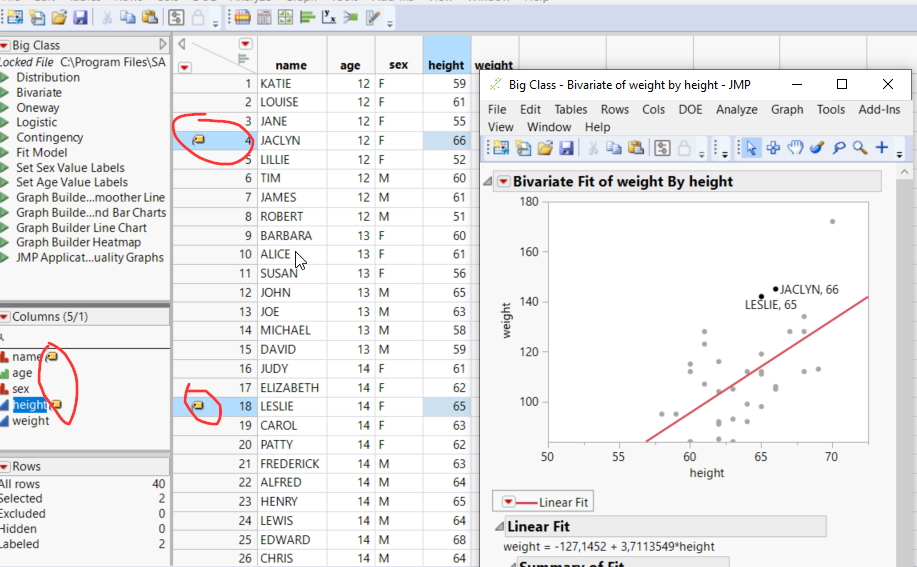Select the hand grabber tool
Screen dimensions: 917x567
point(795,148)
